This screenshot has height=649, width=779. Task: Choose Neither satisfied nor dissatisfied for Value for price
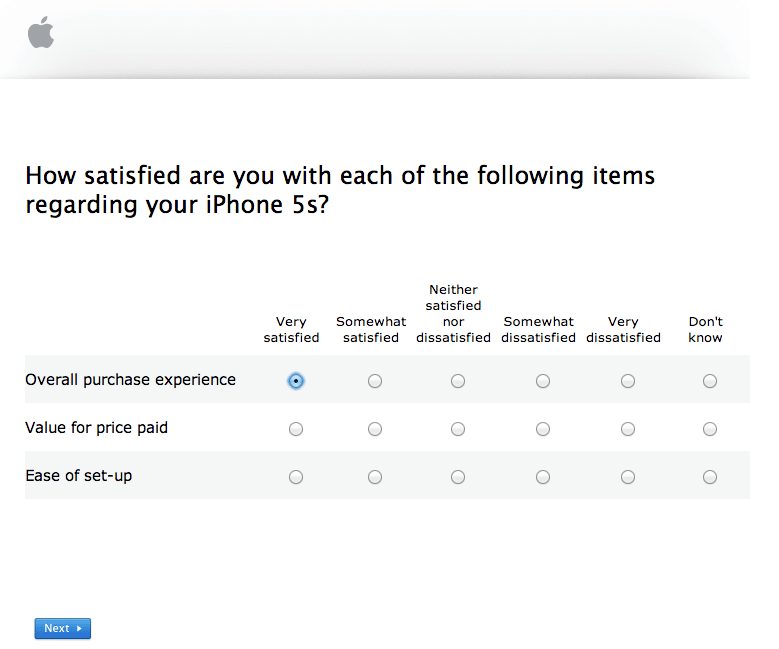click(x=458, y=429)
